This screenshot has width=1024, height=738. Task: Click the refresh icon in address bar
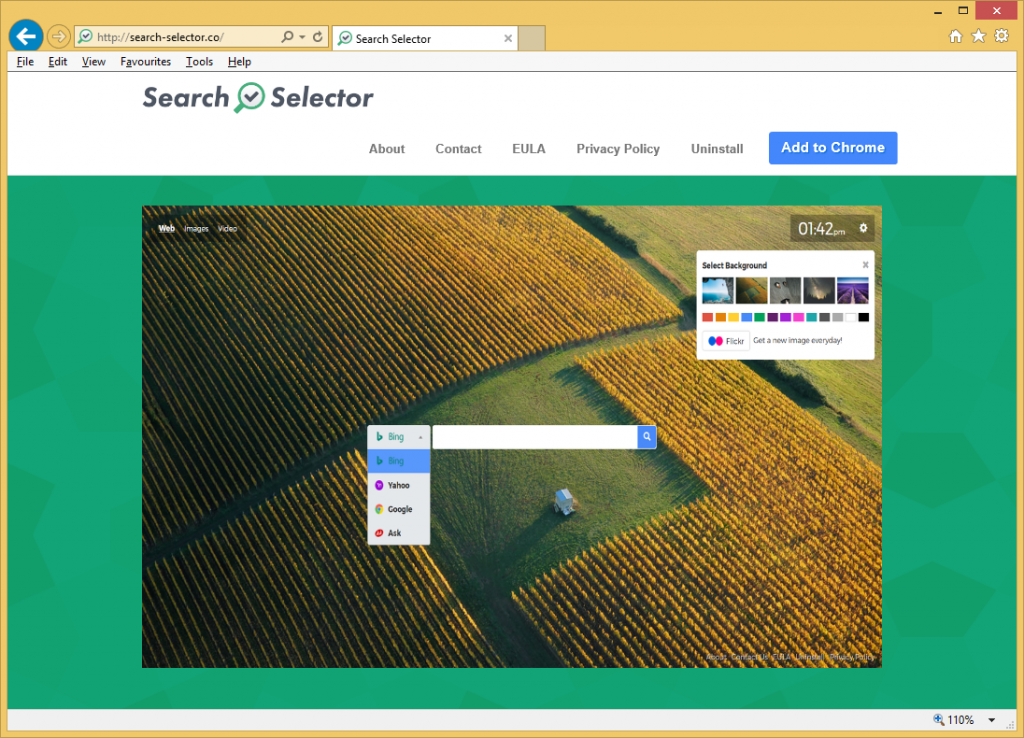pos(318,37)
